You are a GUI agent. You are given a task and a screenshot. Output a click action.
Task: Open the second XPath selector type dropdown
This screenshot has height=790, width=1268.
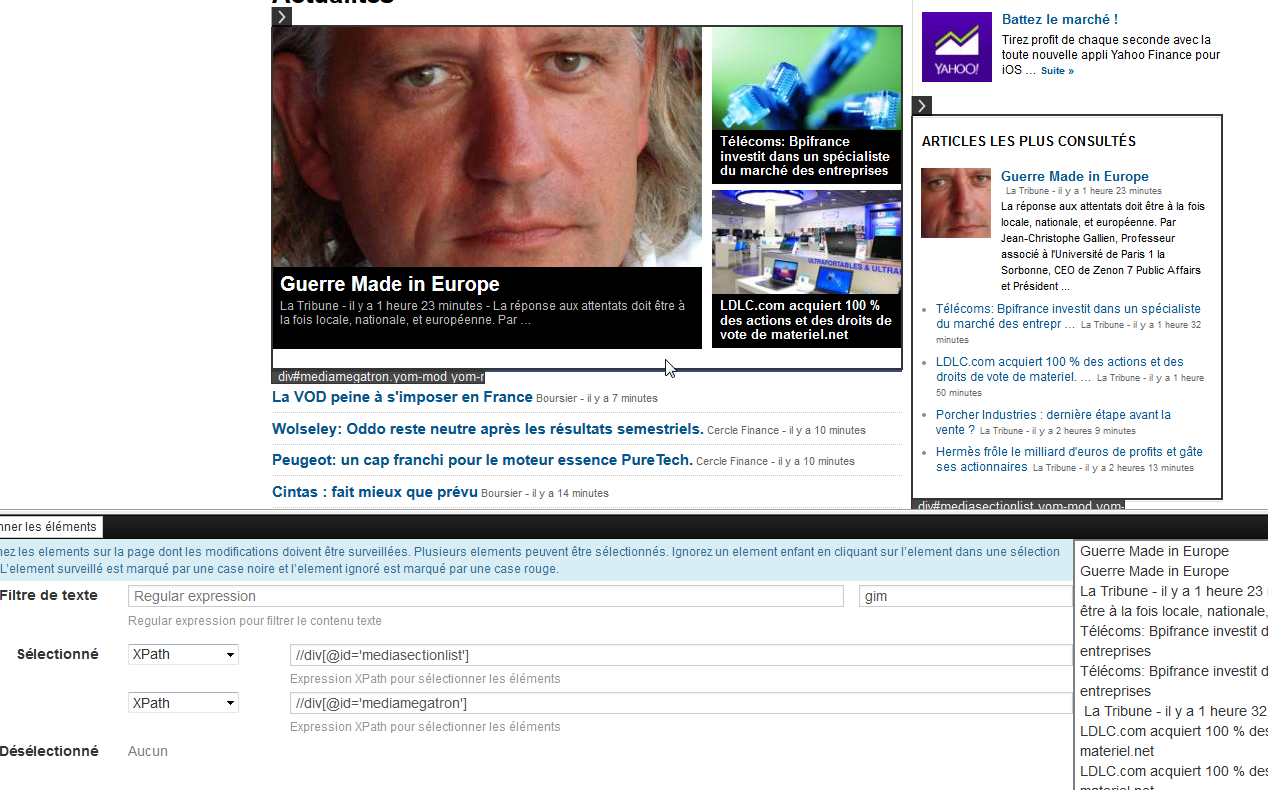click(183, 703)
